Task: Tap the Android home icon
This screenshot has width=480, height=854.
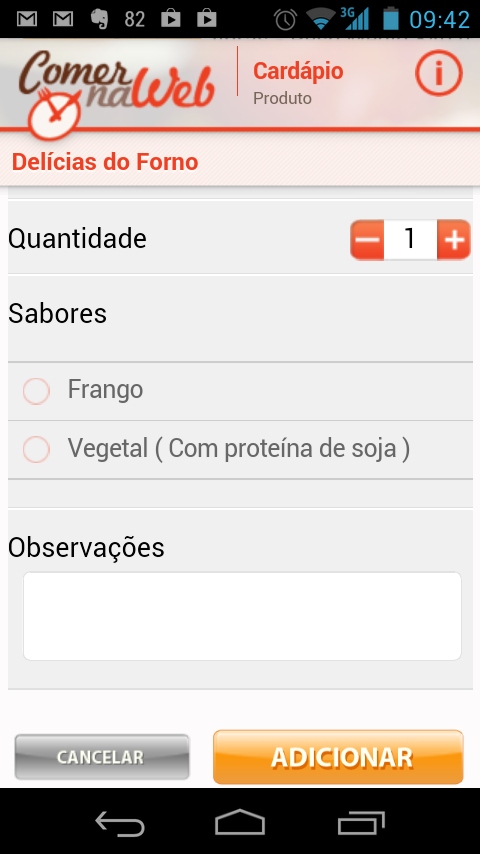Action: point(240,822)
